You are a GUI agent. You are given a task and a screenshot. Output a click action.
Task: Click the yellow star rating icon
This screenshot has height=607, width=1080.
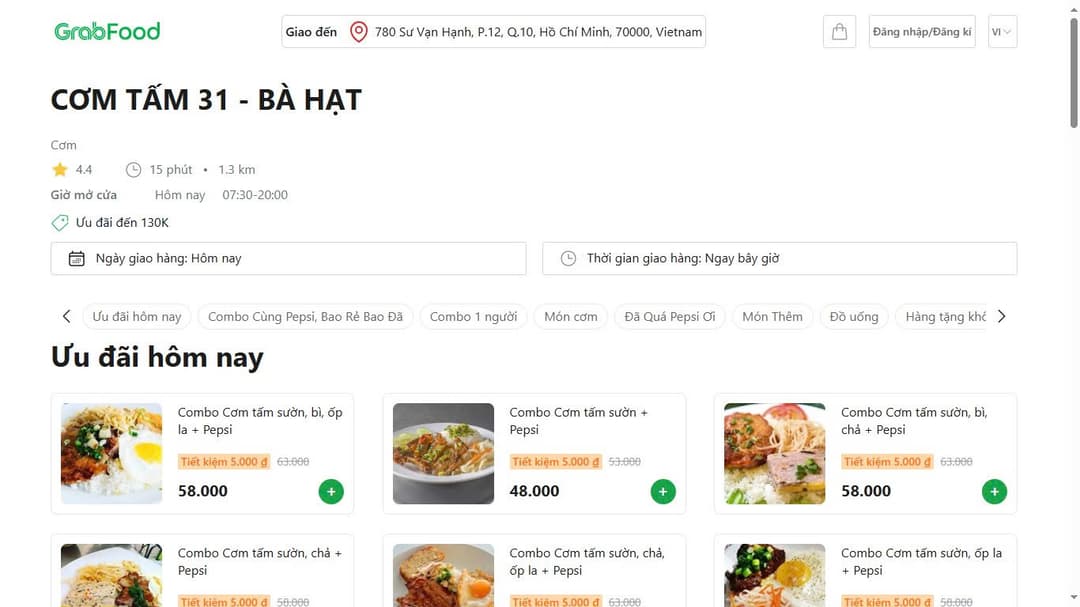[x=59, y=169]
